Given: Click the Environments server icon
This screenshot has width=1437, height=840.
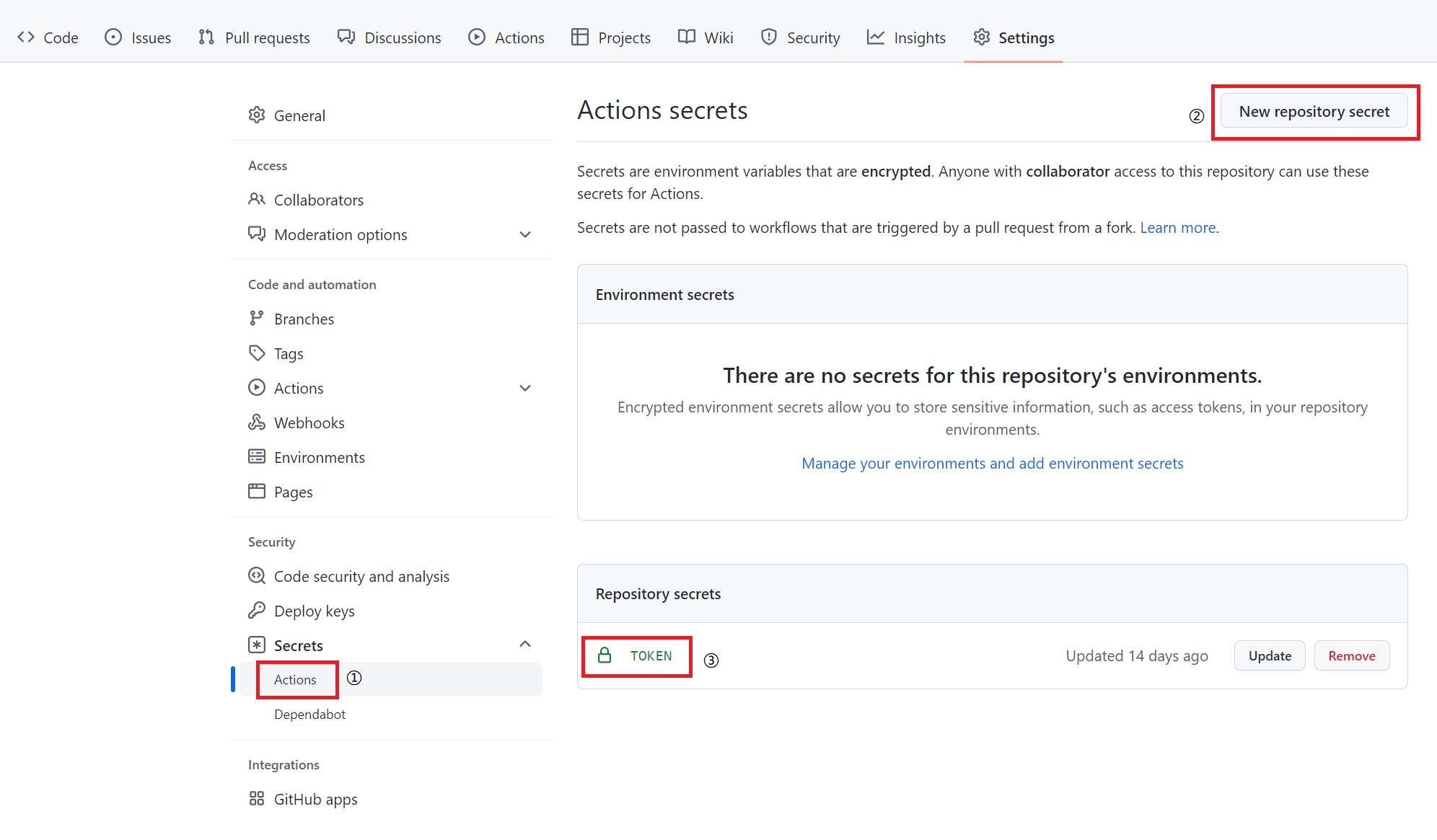Looking at the screenshot, I should (257, 456).
